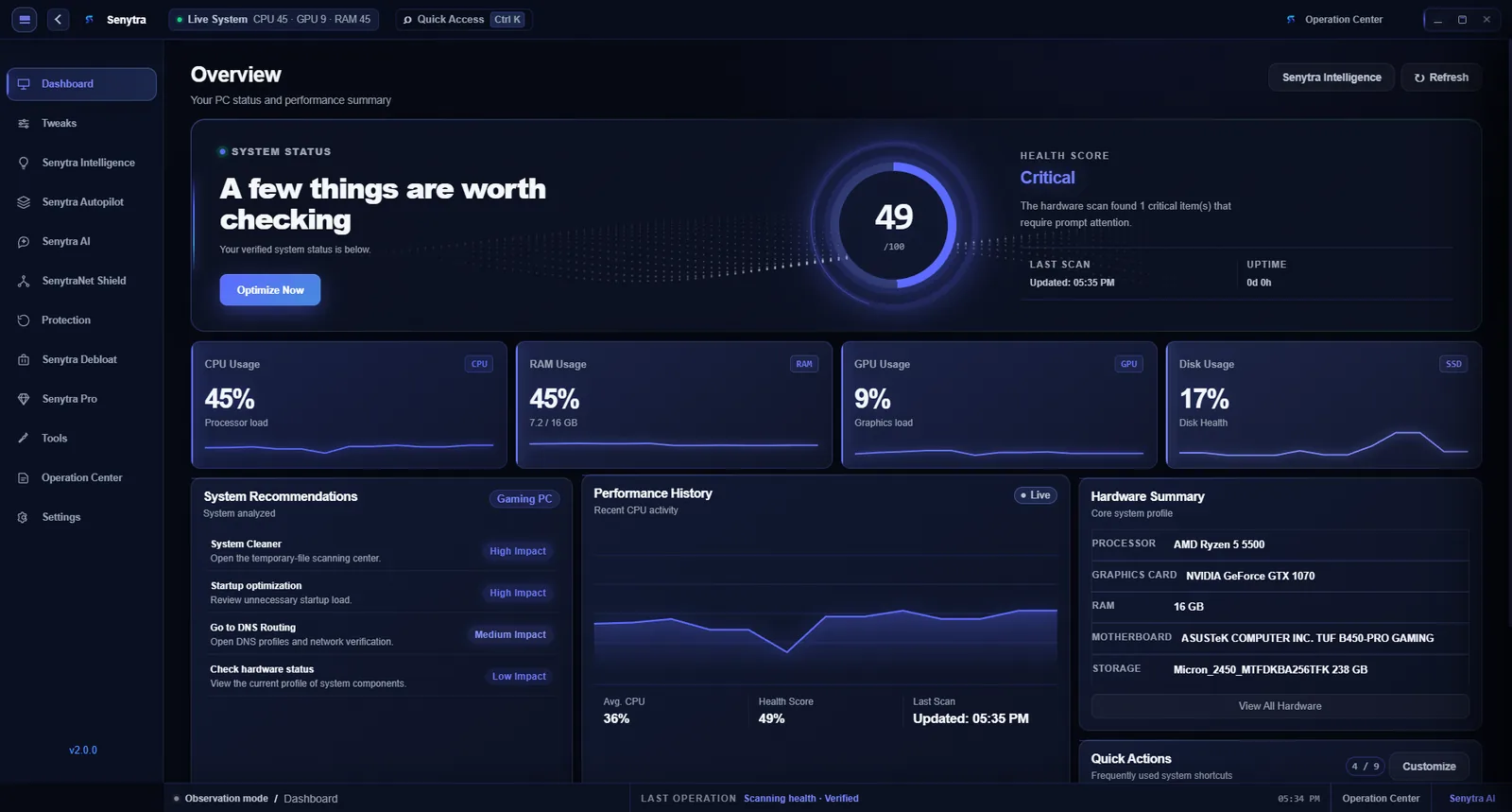Click the Optimize Now button
Screen dimensions: 1512x812
coord(270,290)
